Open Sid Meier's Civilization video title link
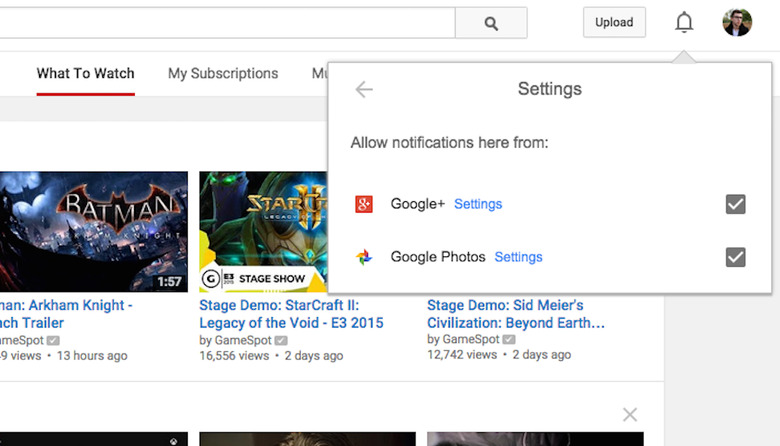Image resolution: width=780 pixels, height=446 pixels. tap(515, 314)
